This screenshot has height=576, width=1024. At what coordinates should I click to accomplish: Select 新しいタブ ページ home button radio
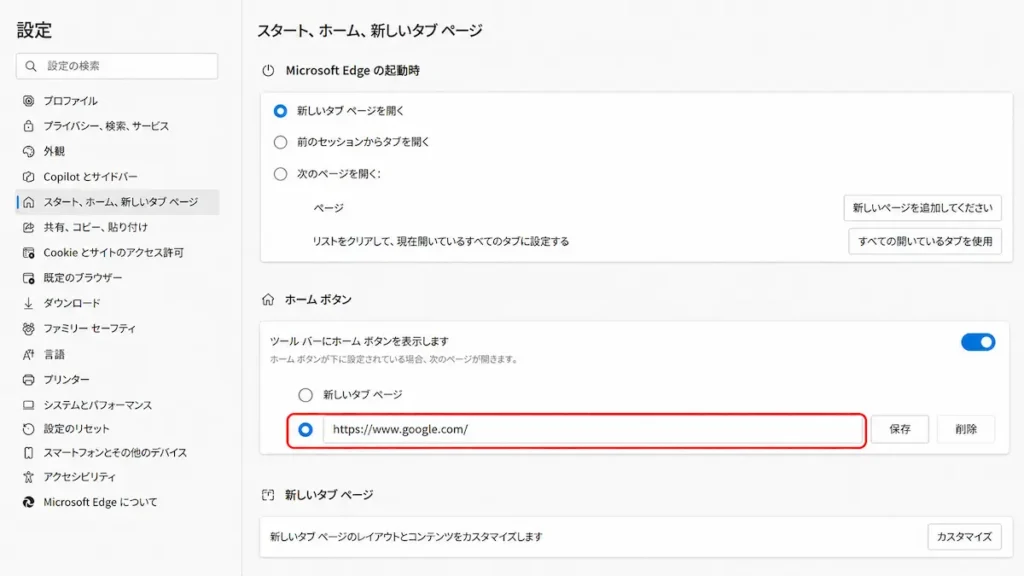pyautogui.click(x=305, y=395)
